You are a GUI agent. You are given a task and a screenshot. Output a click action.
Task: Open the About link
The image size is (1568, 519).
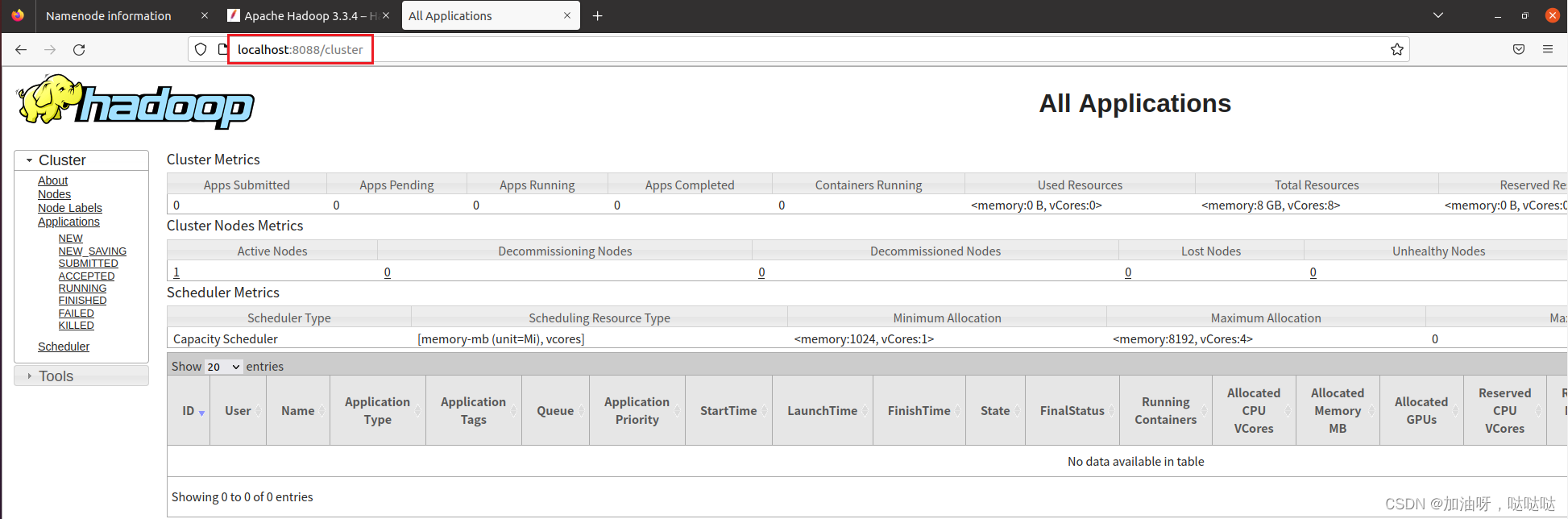click(52, 181)
